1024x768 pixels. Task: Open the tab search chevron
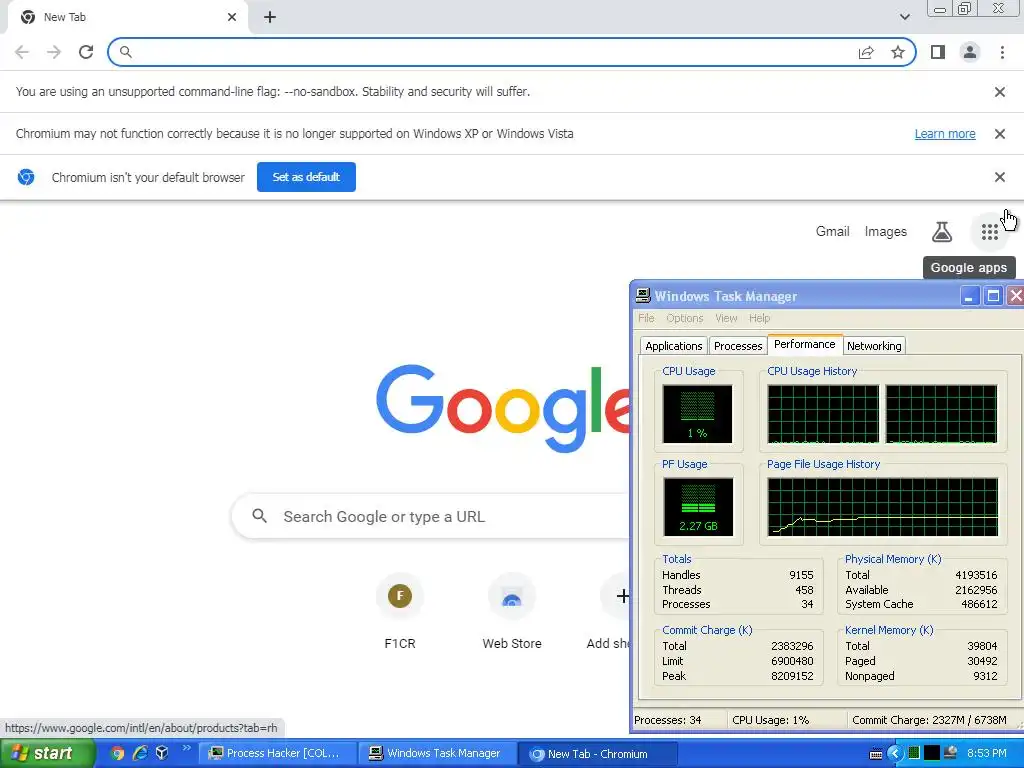pyautogui.click(x=904, y=17)
